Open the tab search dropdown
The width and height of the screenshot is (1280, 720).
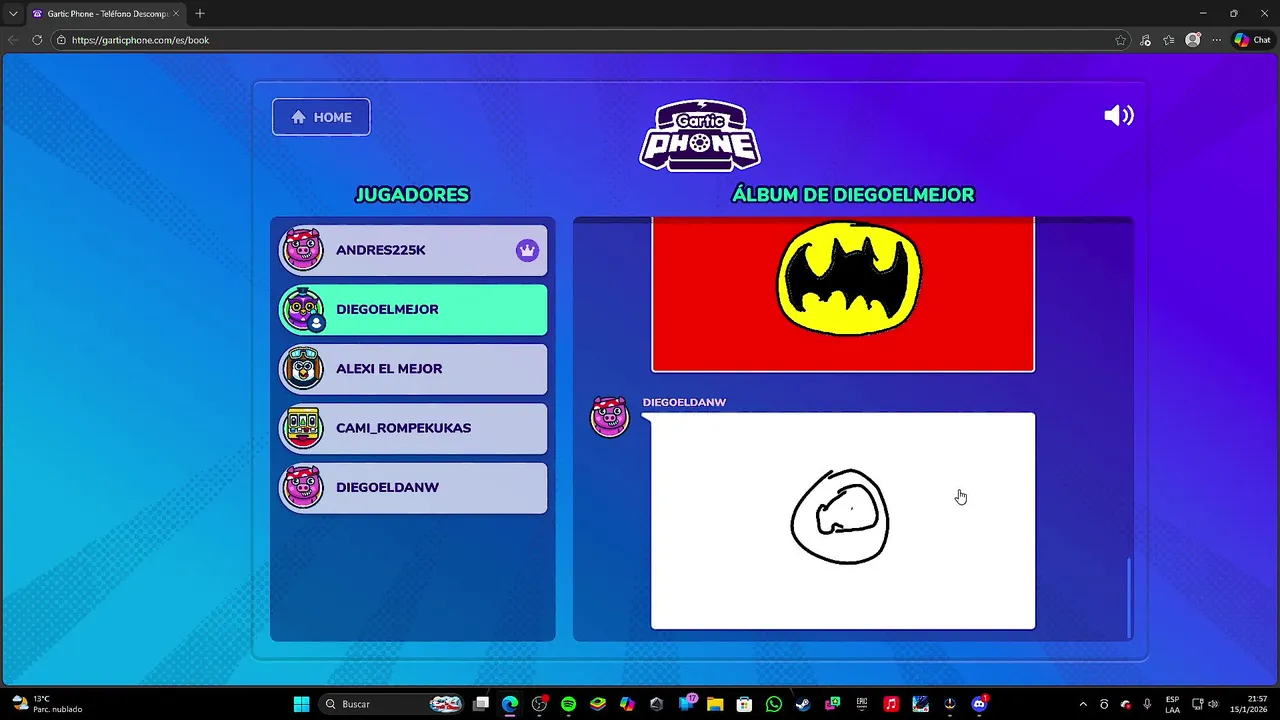(x=13, y=14)
